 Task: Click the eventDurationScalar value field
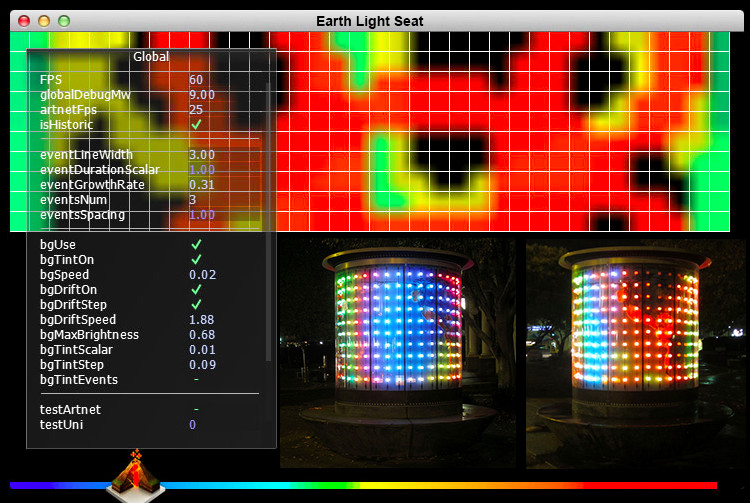click(x=202, y=170)
